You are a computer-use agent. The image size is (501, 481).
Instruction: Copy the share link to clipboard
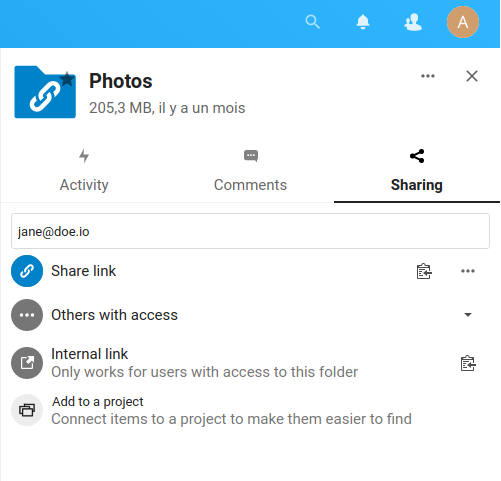pyautogui.click(x=424, y=271)
